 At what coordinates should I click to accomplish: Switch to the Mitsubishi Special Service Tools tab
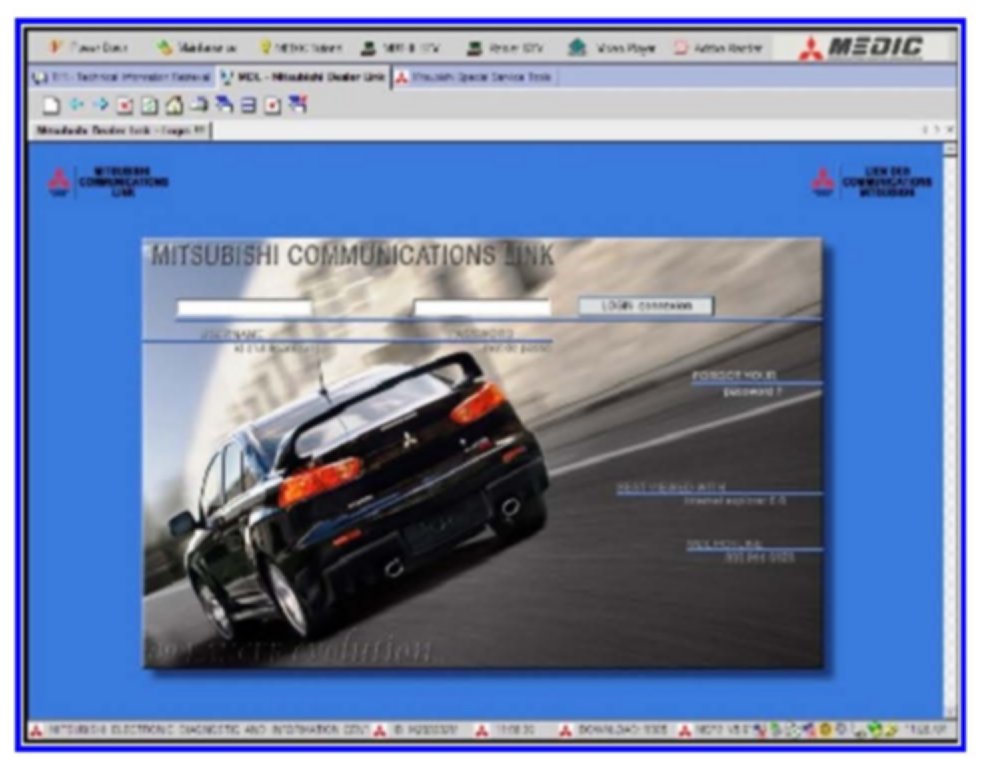[475, 77]
